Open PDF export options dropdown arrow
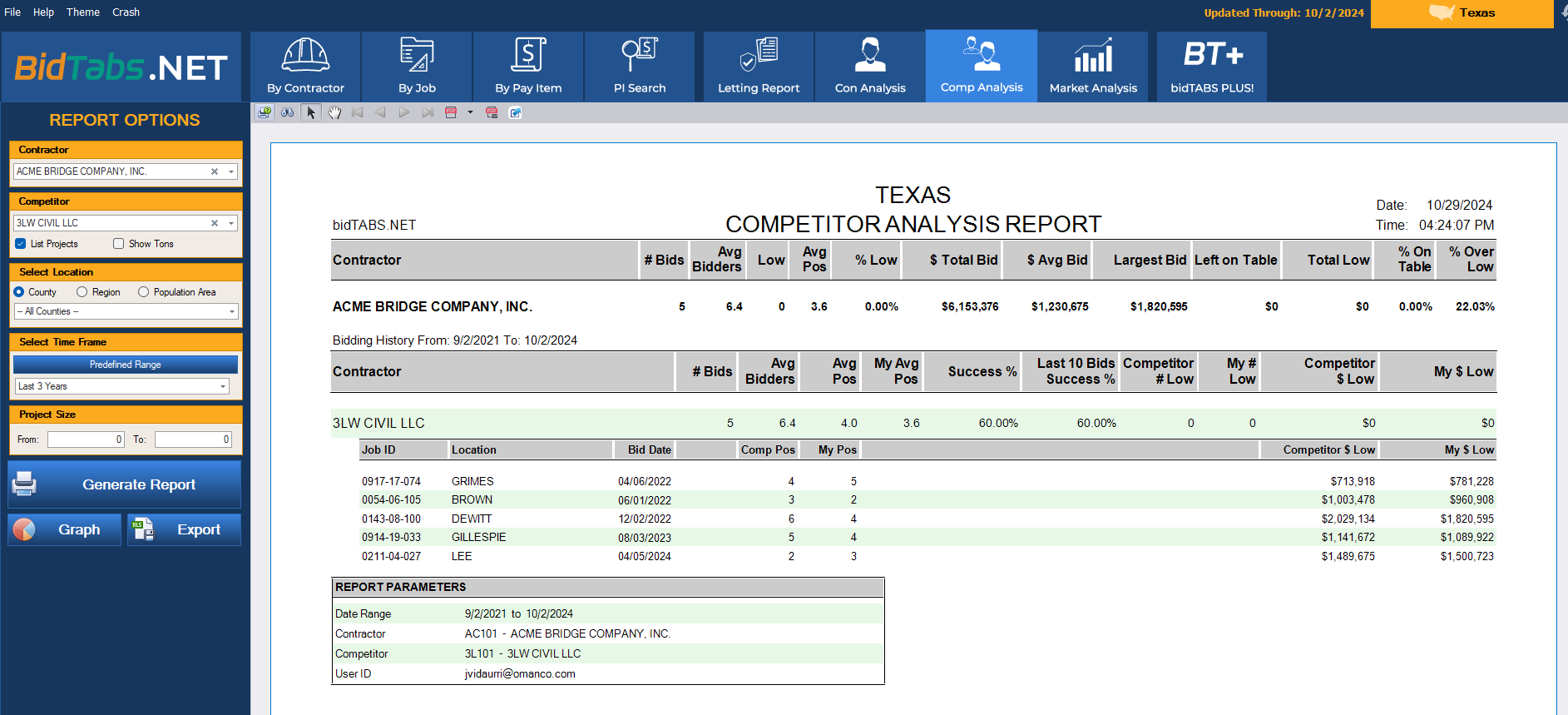 click(x=470, y=112)
